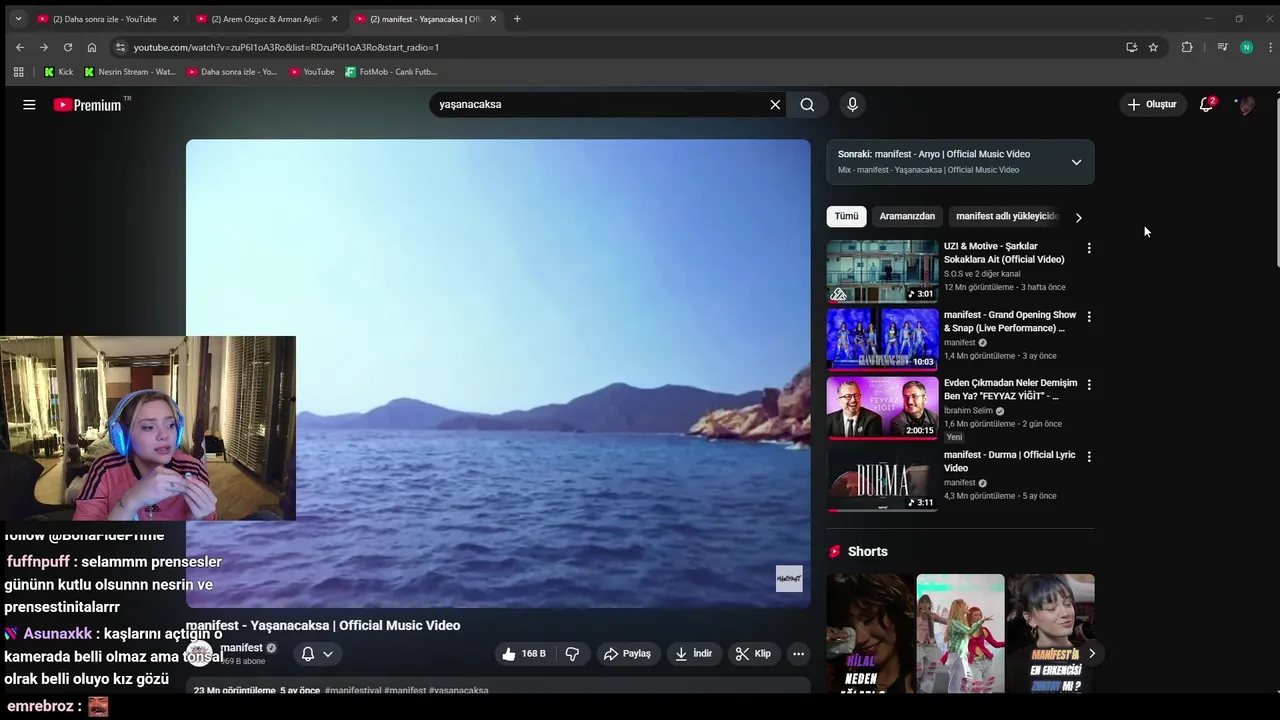
Task: Go back with browser back arrow
Action: [19, 47]
